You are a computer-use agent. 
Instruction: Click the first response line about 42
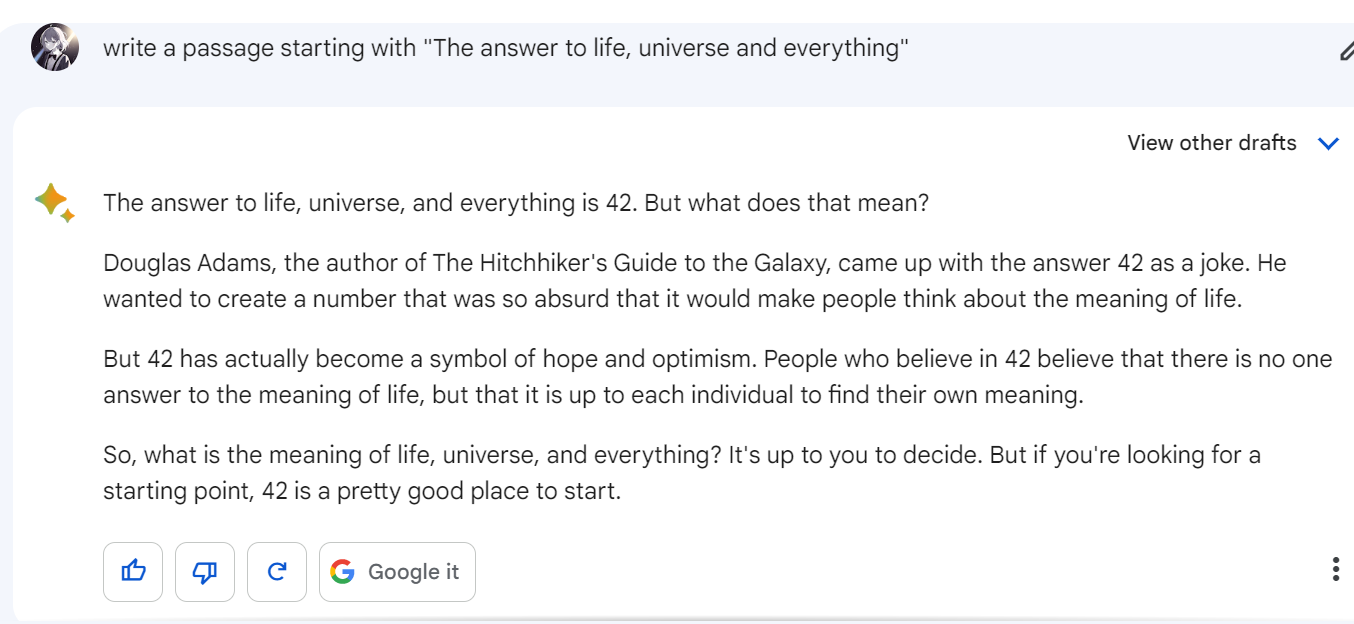tap(370, 203)
